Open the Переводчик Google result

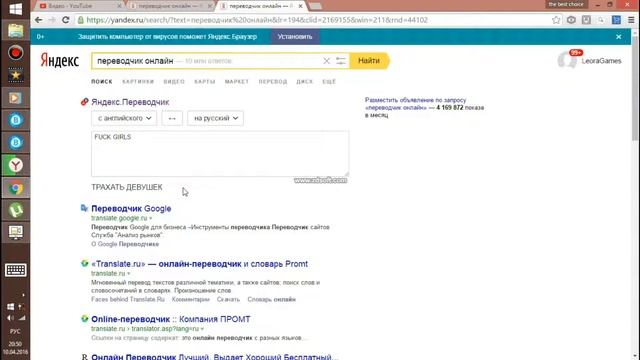click(131, 209)
